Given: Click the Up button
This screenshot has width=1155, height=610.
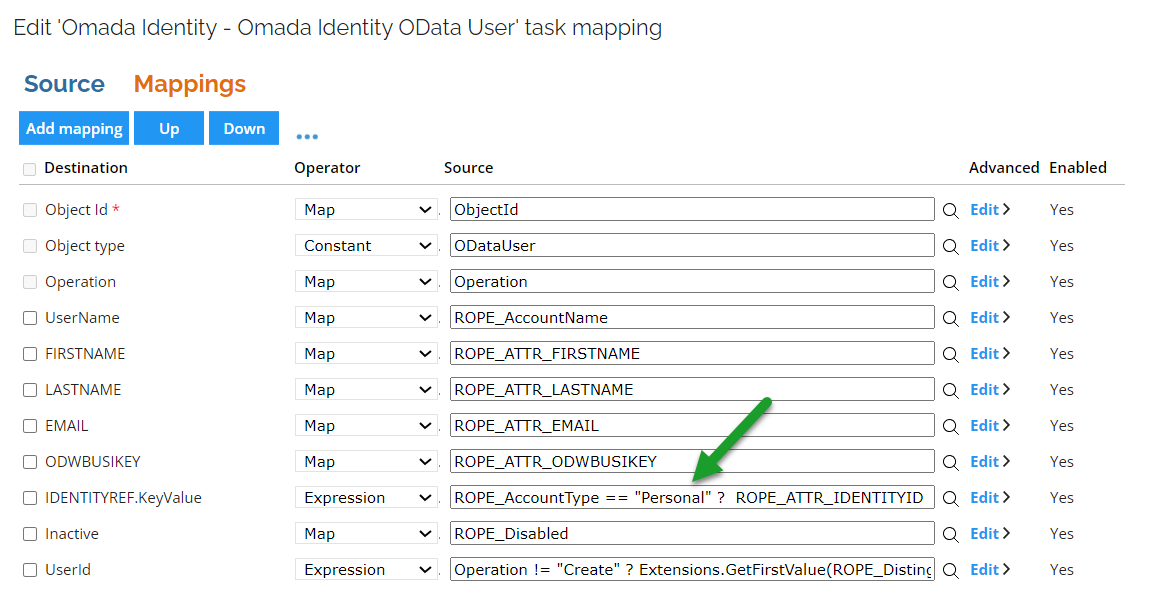Looking at the screenshot, I should click(169, 128).
